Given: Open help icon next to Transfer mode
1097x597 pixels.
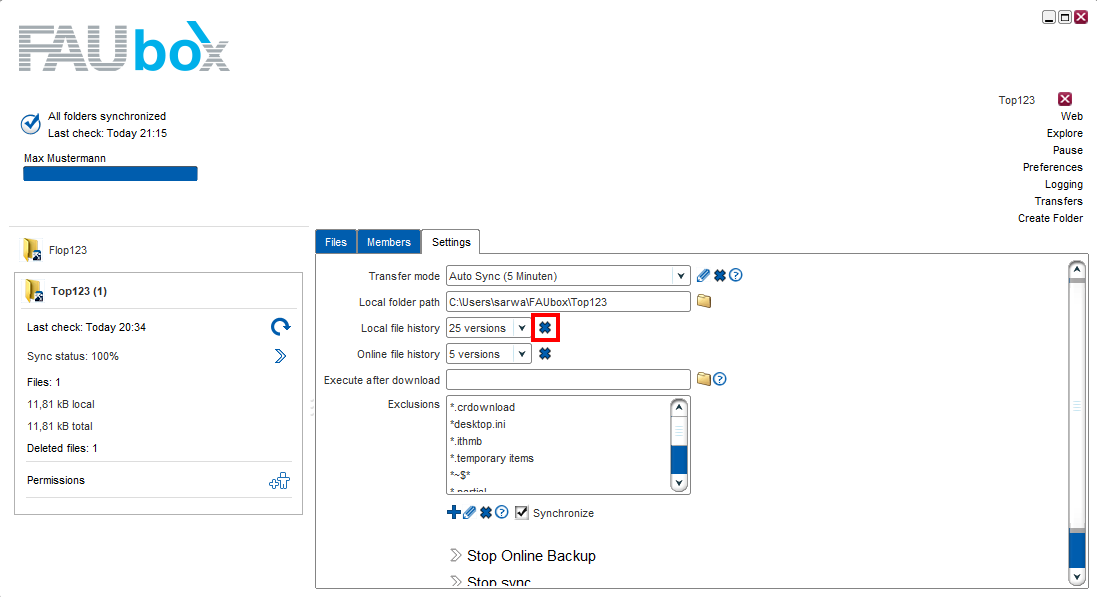Looking at the screenshot, I should [x=735, y=275].
